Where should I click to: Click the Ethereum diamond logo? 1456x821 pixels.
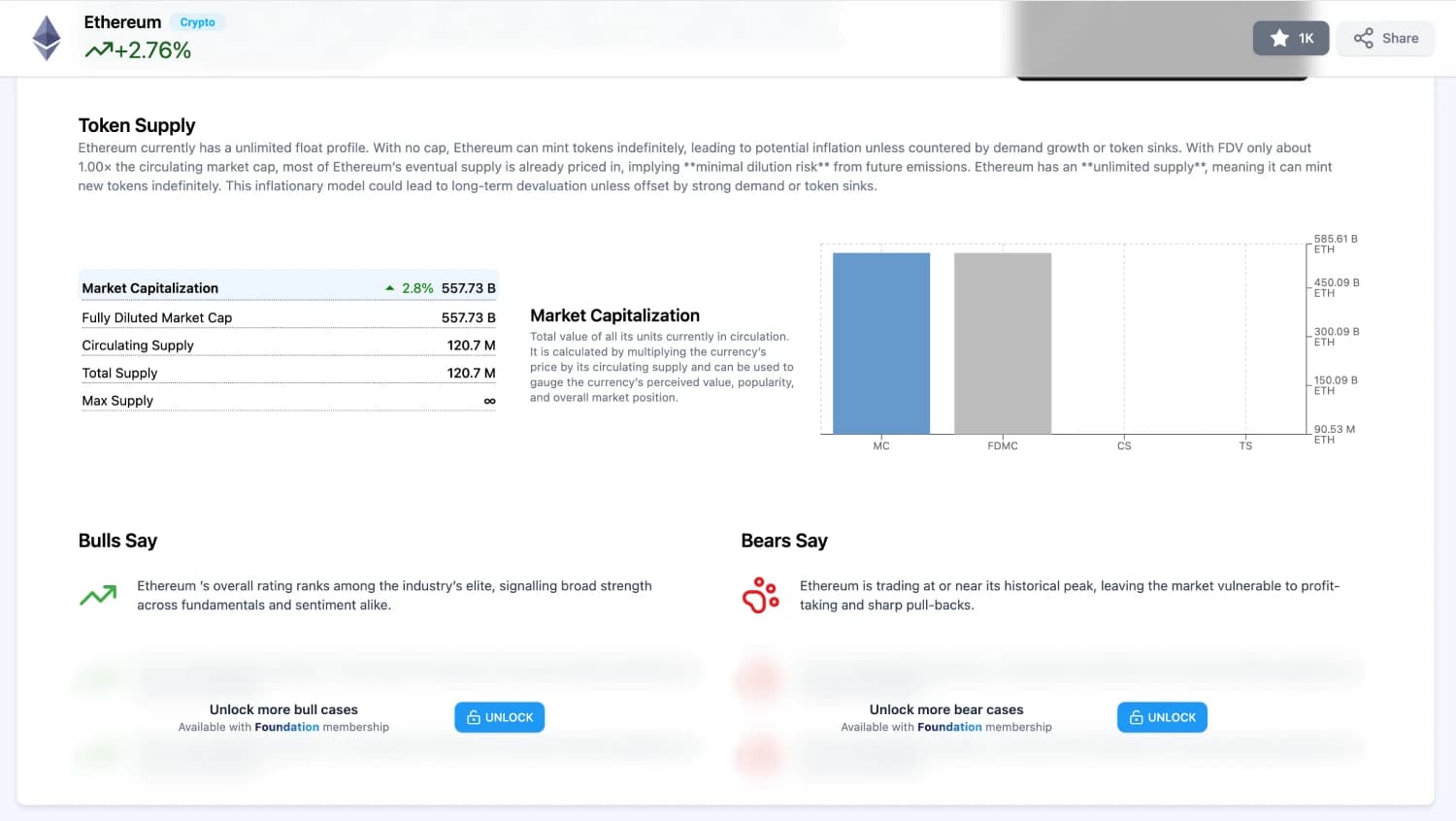(46, 37)
